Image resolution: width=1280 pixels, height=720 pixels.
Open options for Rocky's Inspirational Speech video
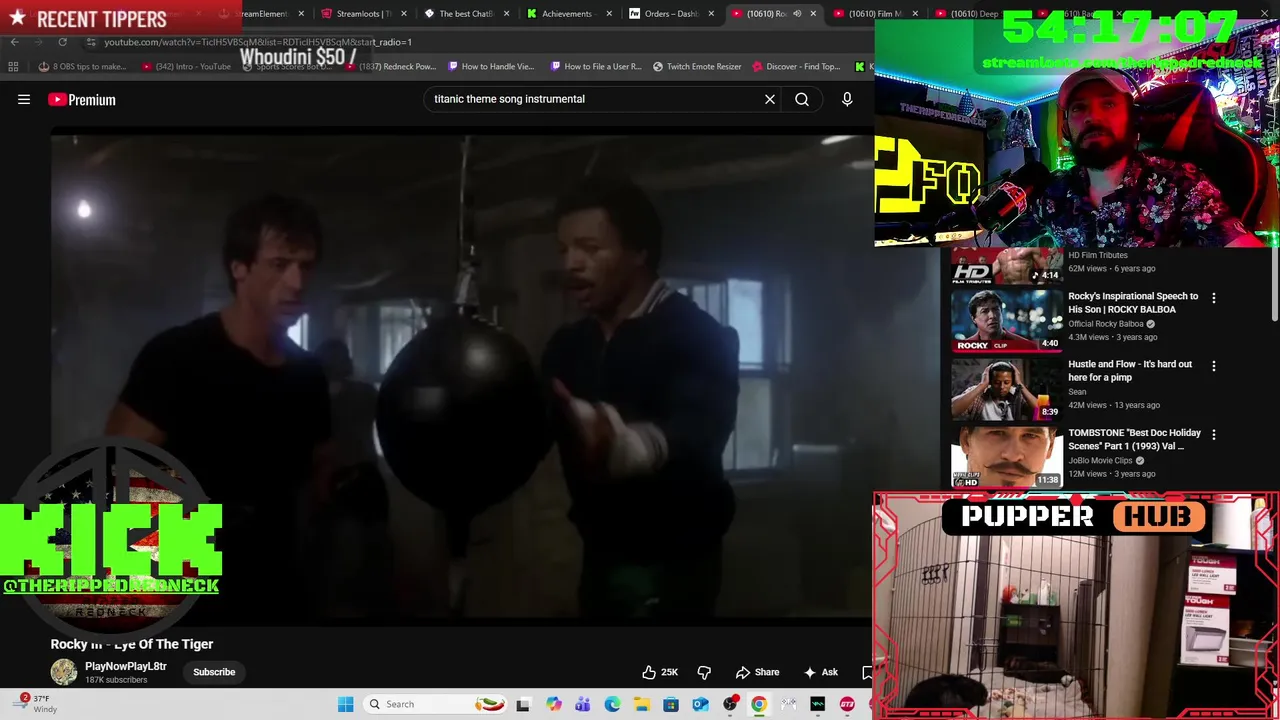(1214, 298)
